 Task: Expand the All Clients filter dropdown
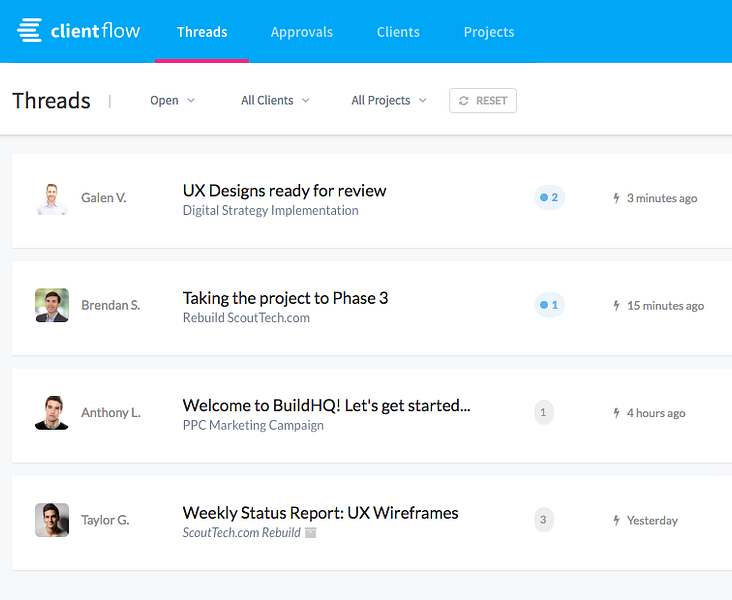coord(275,100)
